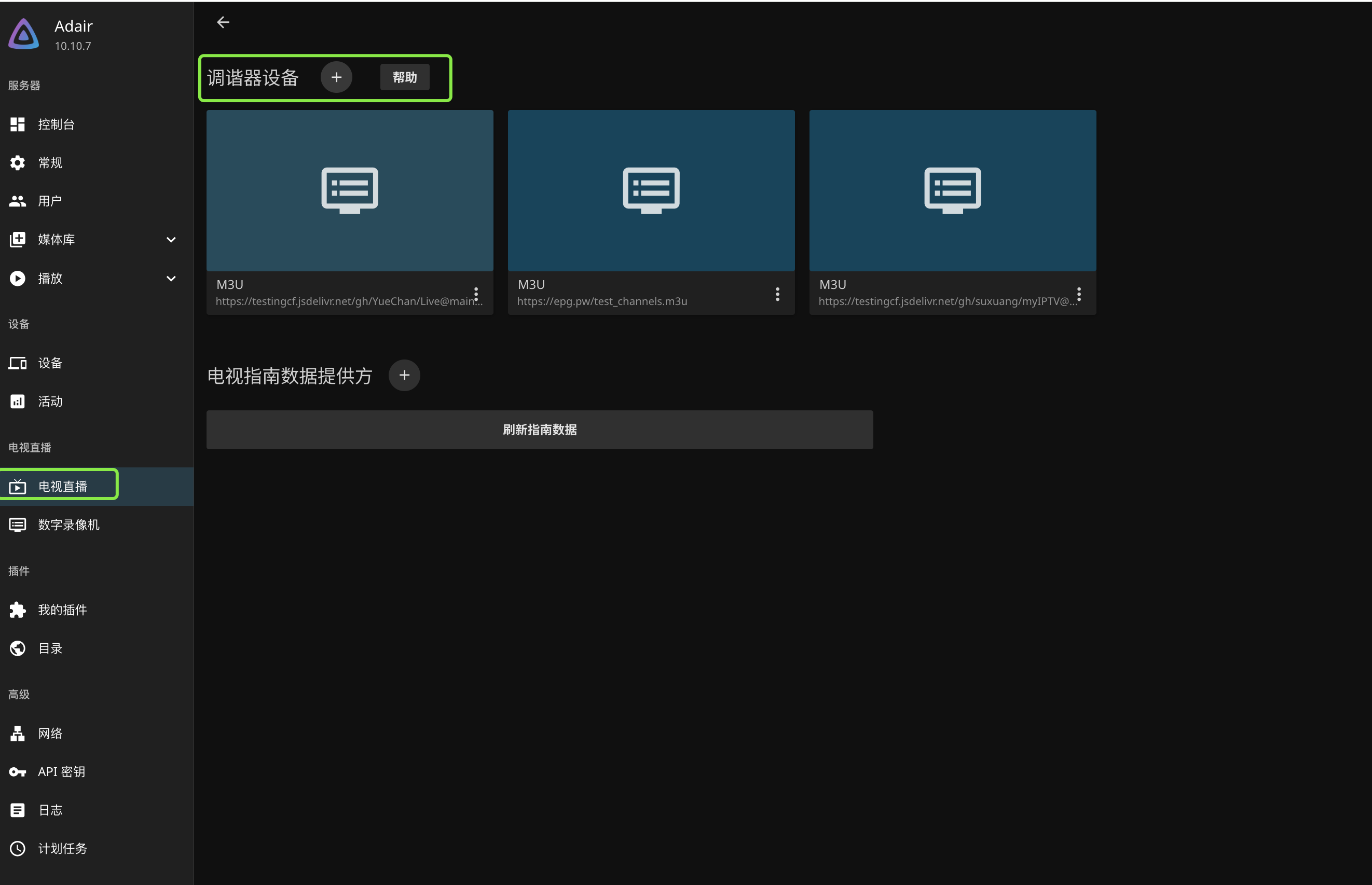Expand the 播放 playback submenu
The height and width of the screenshot is (885, 1372).
(x=171, y=278)
